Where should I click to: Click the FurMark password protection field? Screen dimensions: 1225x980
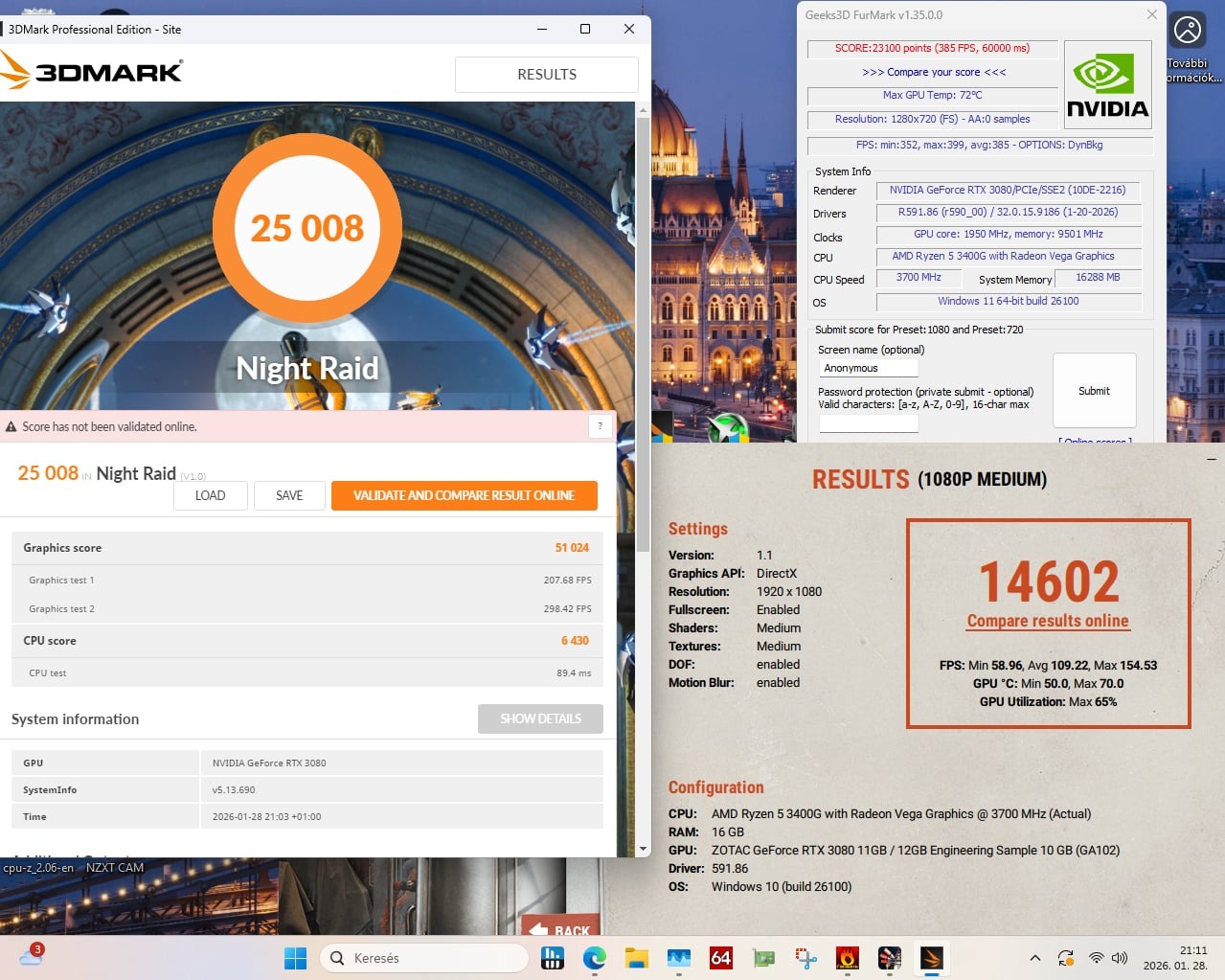(x=869, y=422)
